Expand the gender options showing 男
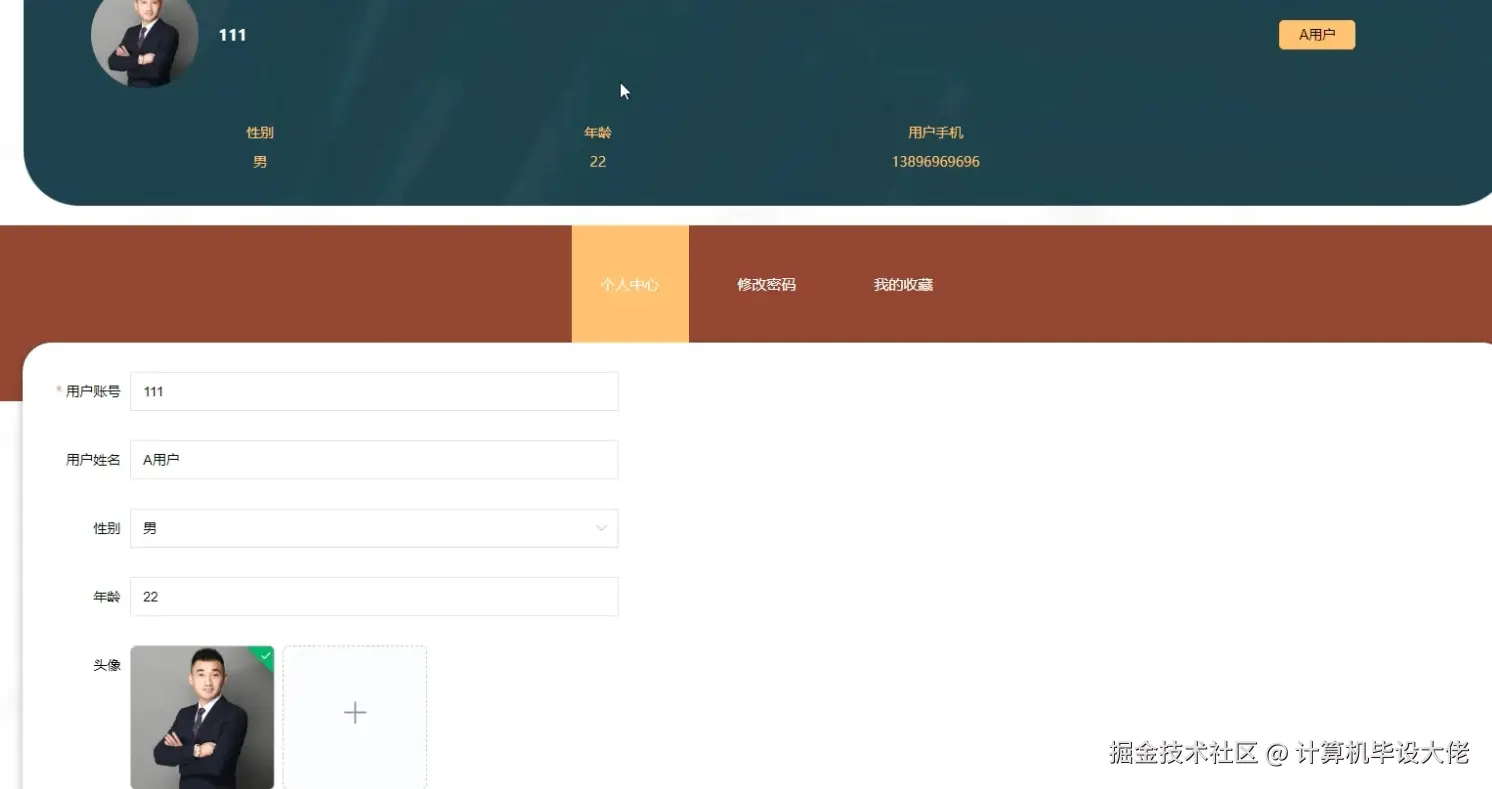 (374, 528)
